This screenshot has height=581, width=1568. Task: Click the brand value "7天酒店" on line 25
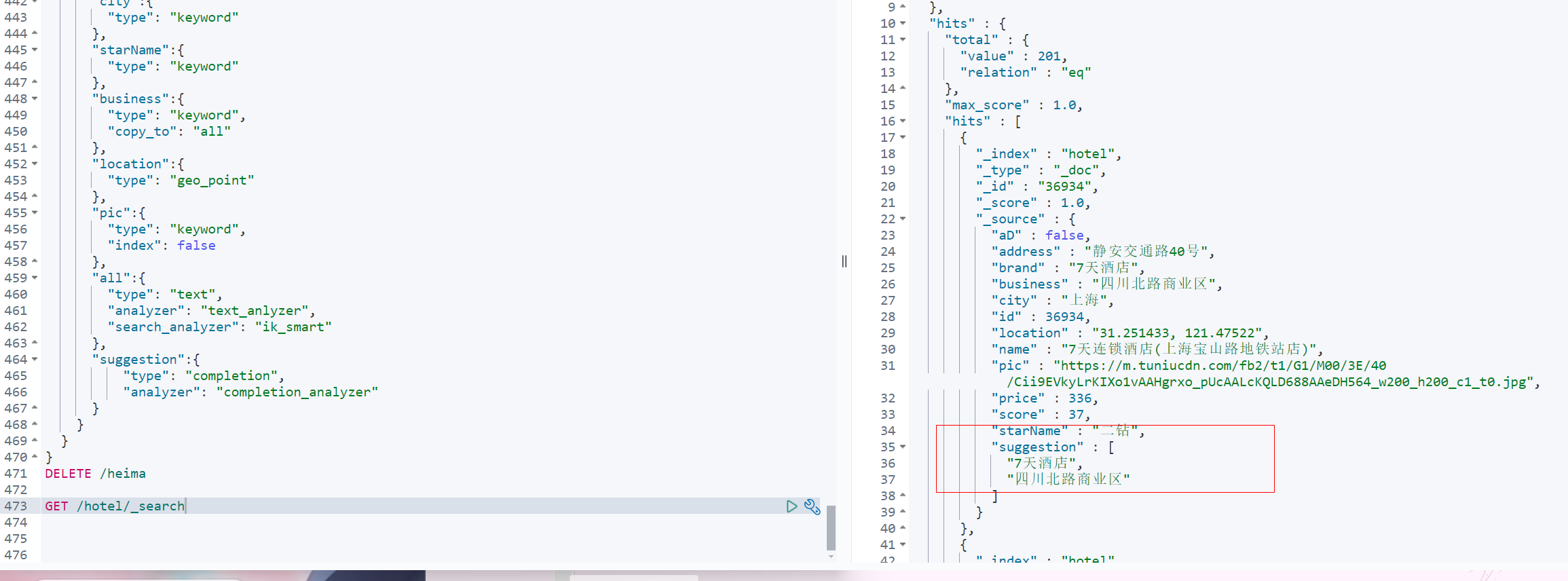pyautogui.click(x=1103, y=268)
